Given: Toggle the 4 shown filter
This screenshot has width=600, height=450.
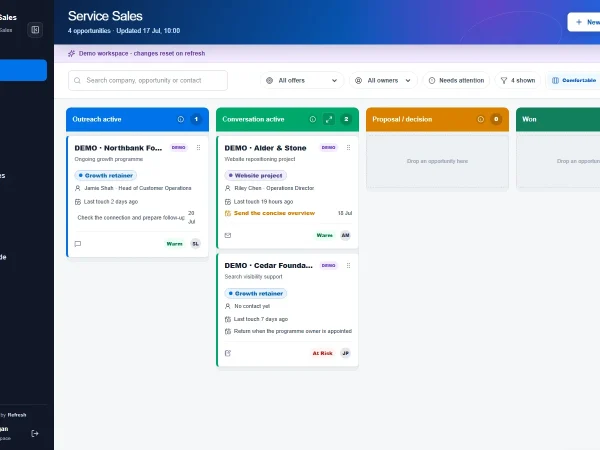Looking at the screenshot, I should pyautogui.click(x=518, y=80).
